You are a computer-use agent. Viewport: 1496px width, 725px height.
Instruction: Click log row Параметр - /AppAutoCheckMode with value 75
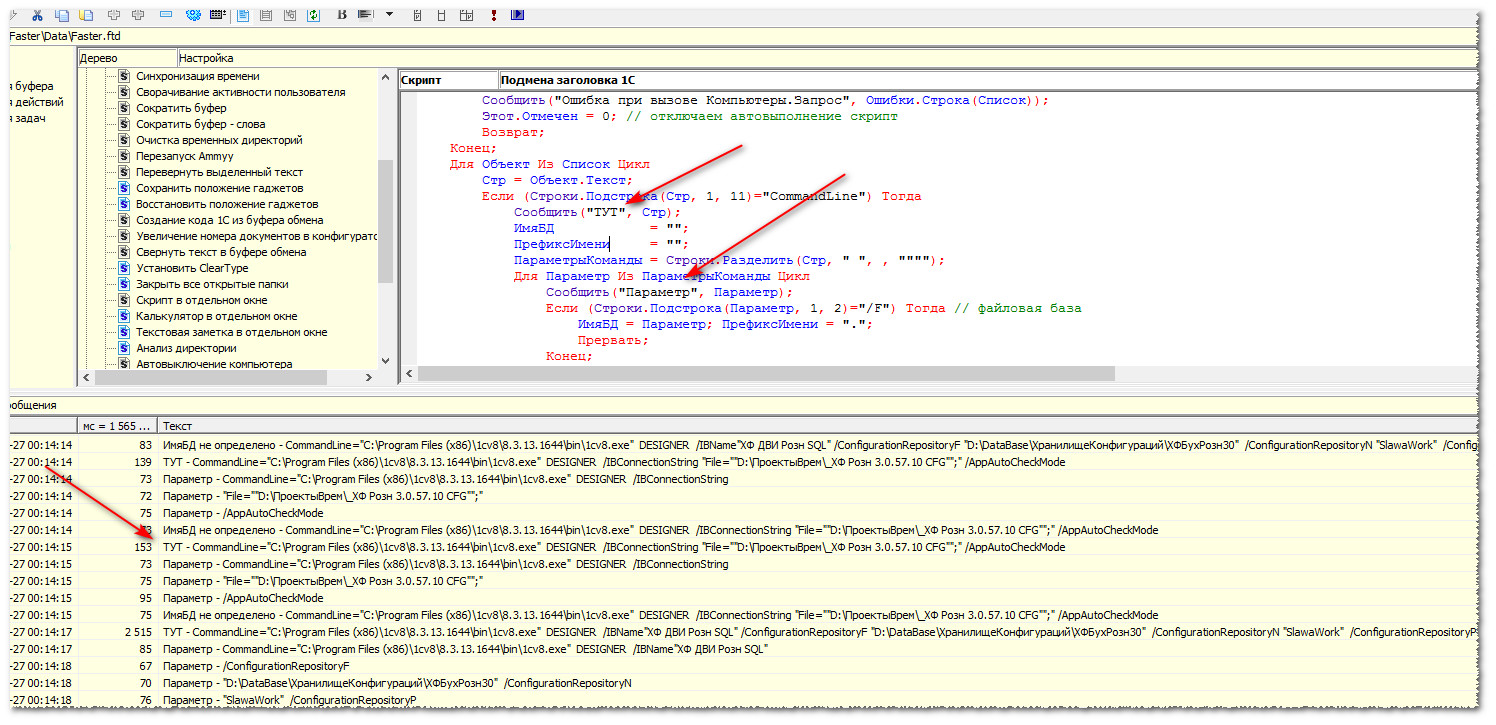tap(744, 513)
